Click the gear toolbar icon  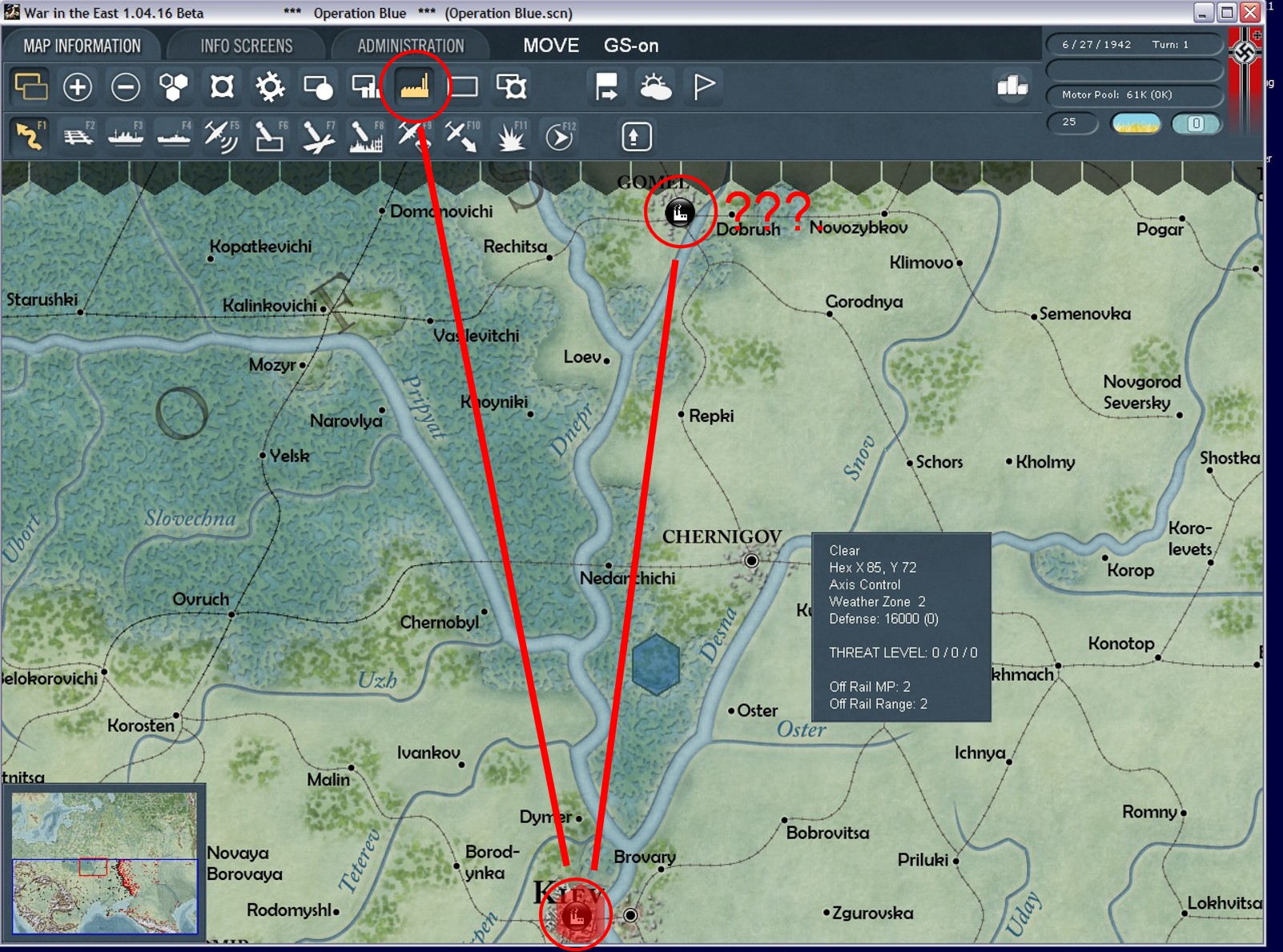[270, 86]
